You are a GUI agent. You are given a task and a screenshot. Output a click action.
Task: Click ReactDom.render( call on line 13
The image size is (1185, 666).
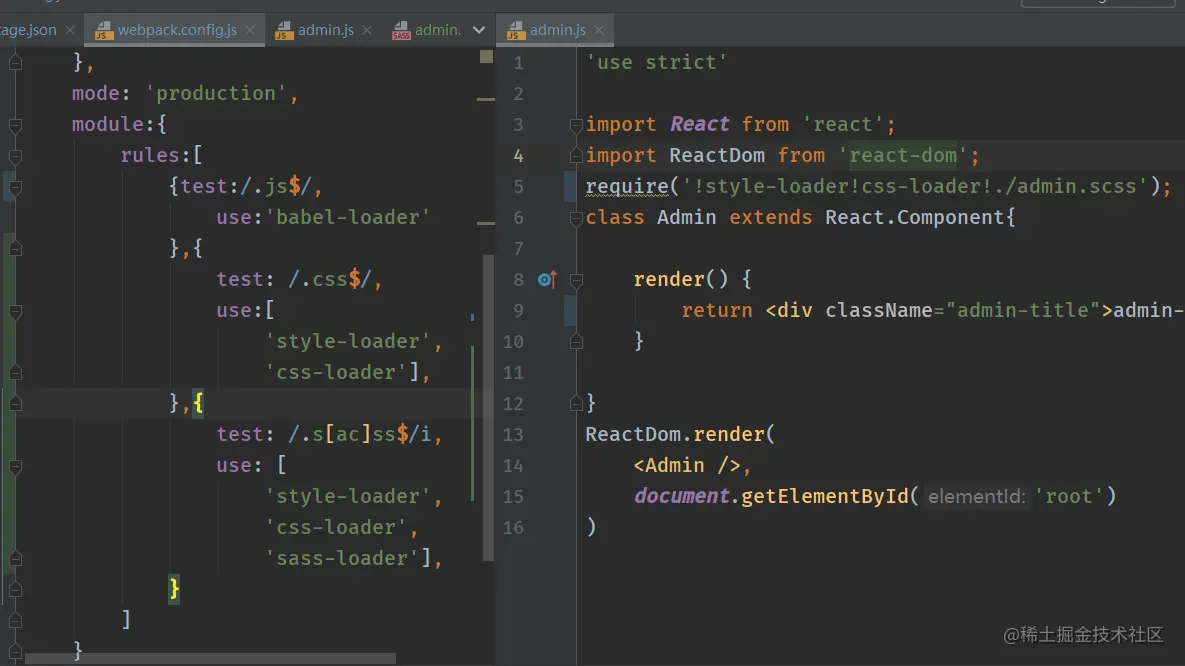tap(680, 435)
